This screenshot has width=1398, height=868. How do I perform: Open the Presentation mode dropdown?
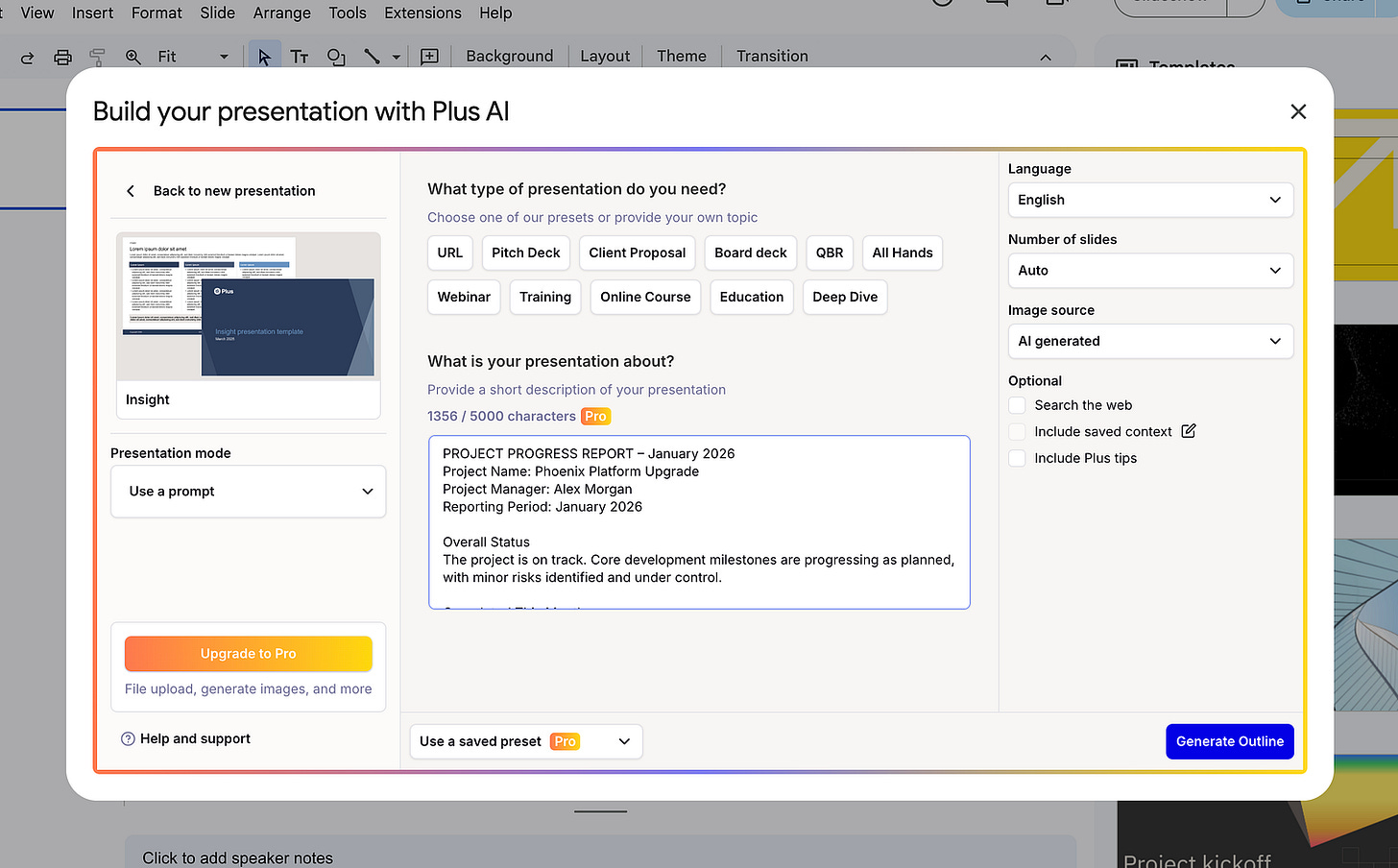(249, 492)
